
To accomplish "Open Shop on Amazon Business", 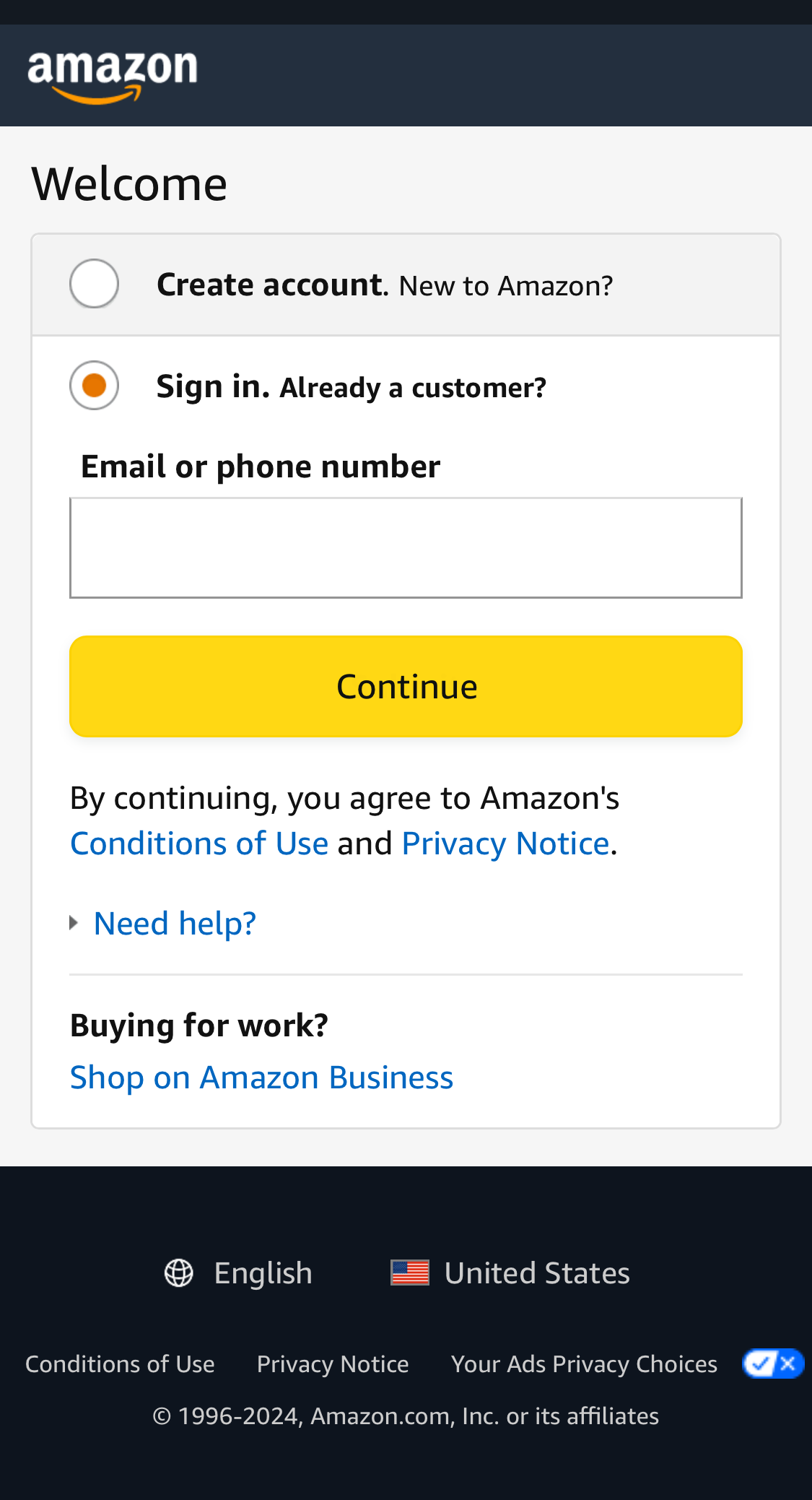I will pyautogui.click(x=261, y=1077).
